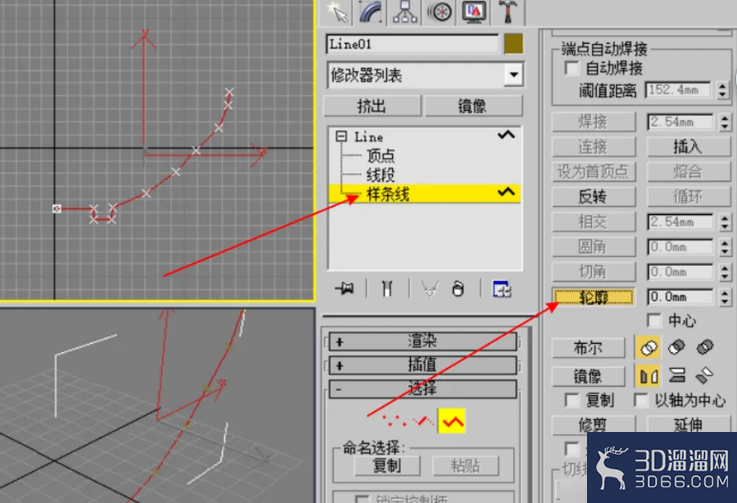
Task: Click the 切角 value field 0.0mm
Action: point(681,272)
